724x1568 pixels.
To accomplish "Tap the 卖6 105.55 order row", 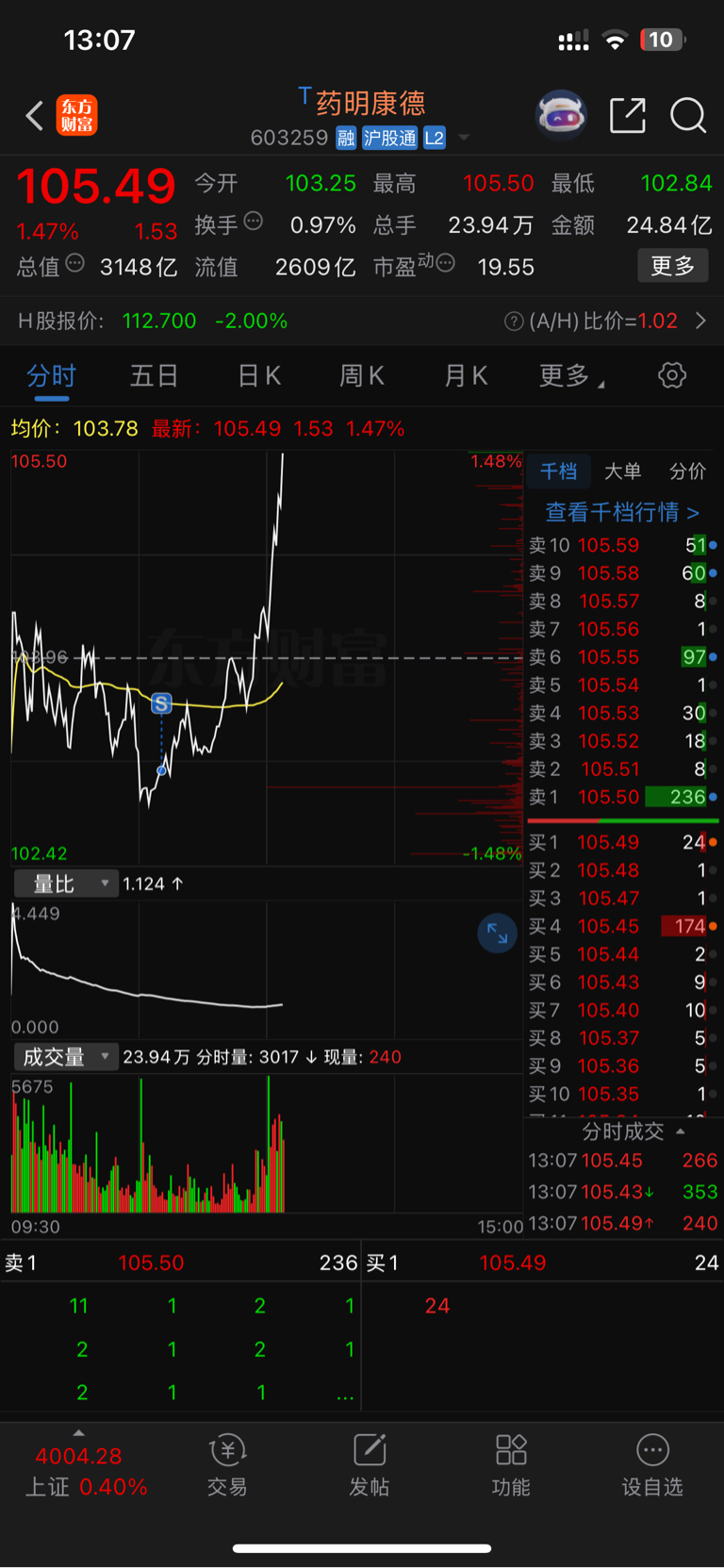I will [622, 657].
